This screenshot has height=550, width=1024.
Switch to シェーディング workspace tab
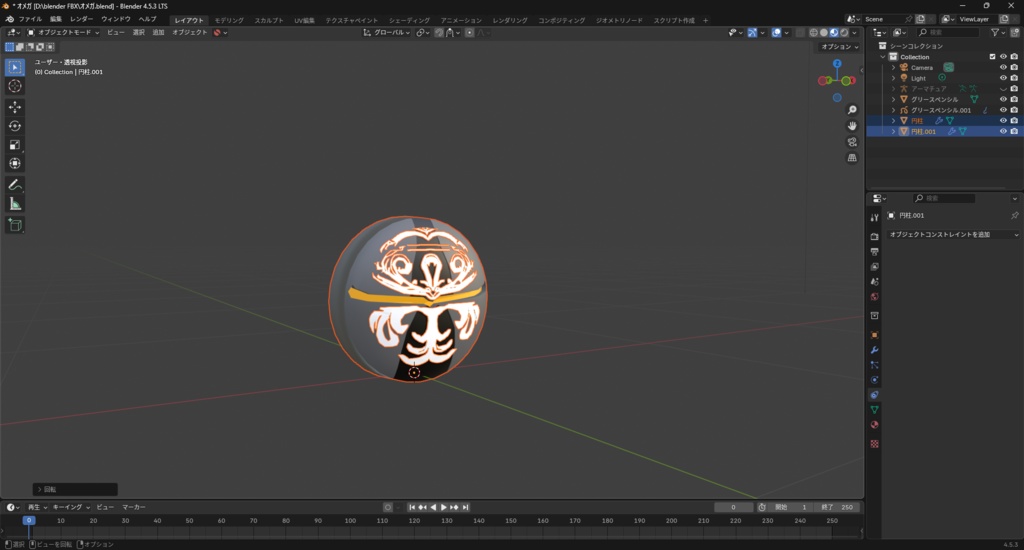pos(409,20)
